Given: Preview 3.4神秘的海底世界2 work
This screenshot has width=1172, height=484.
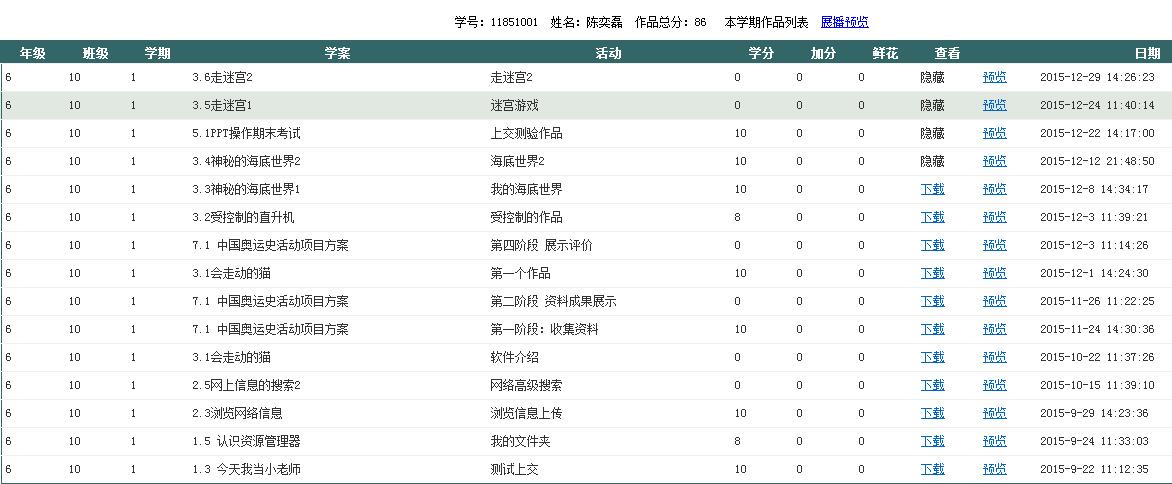Looking at the screenshot, I should 994,161.
